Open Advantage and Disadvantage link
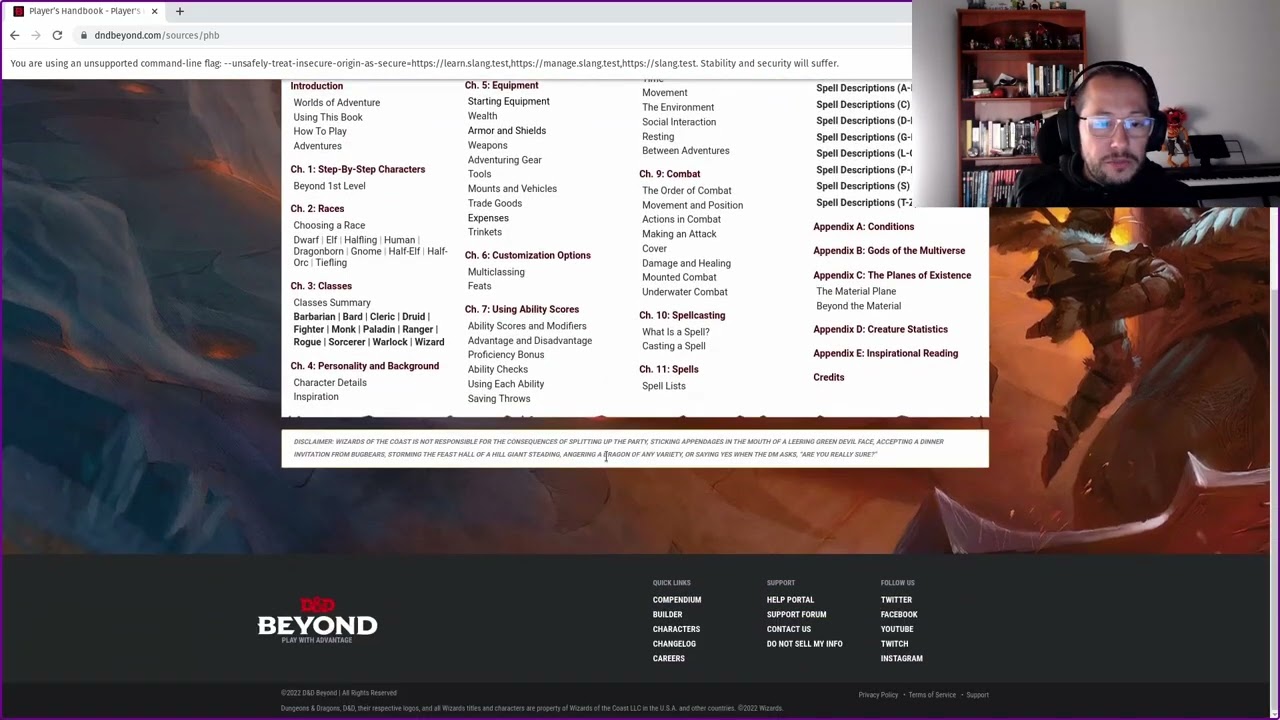The image size is (1280, 720). point(530,341)
